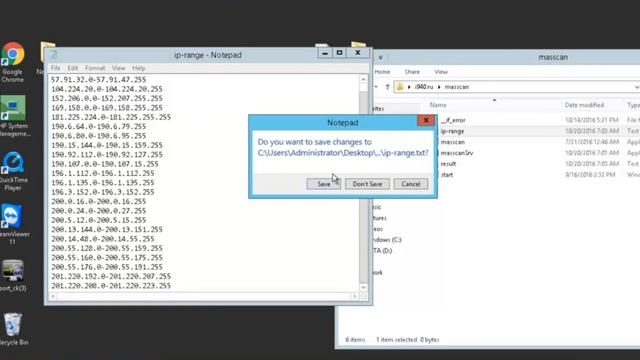Open DATA (D:) drive in navigation pane
The width and height of the screenshot is (640, 360).
(x=383, y=251)
